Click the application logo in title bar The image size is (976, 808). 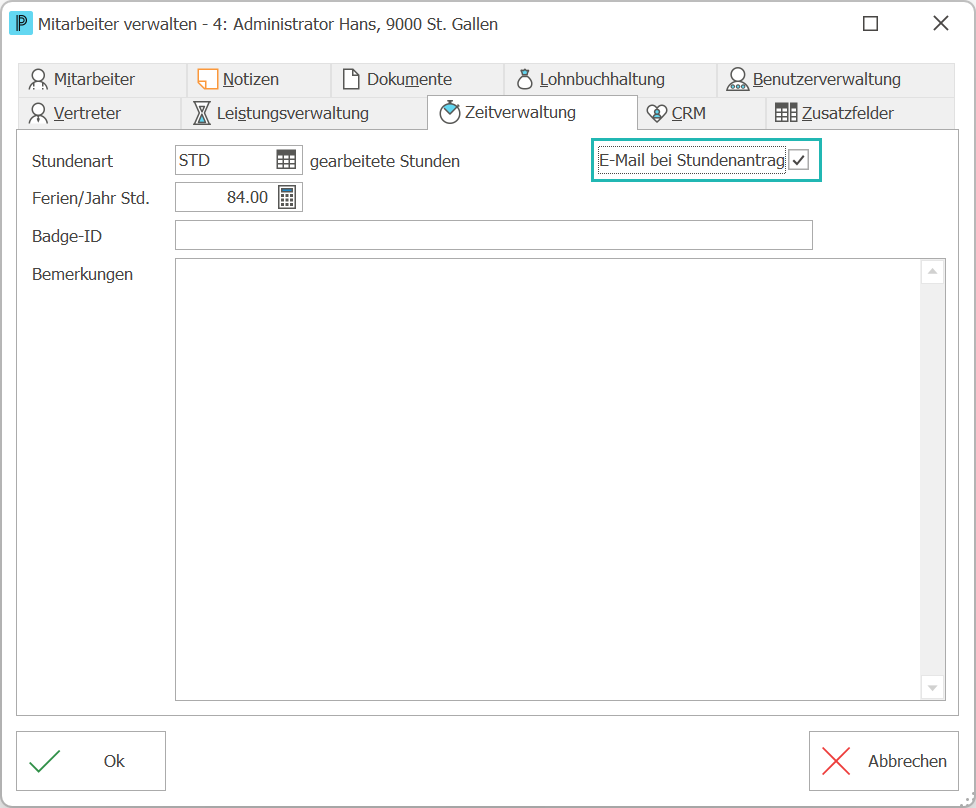pos(21,24)
